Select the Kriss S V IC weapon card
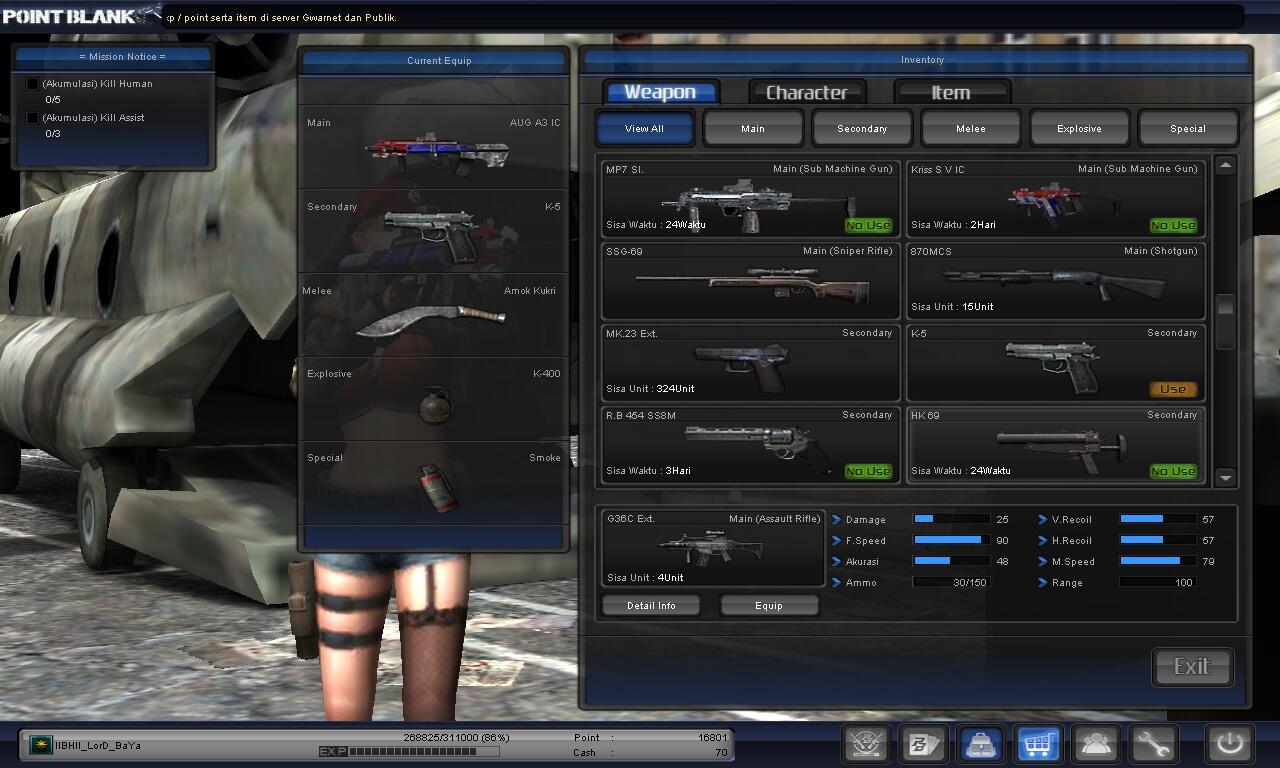1280x768 pixels. tap(1055, 198)
